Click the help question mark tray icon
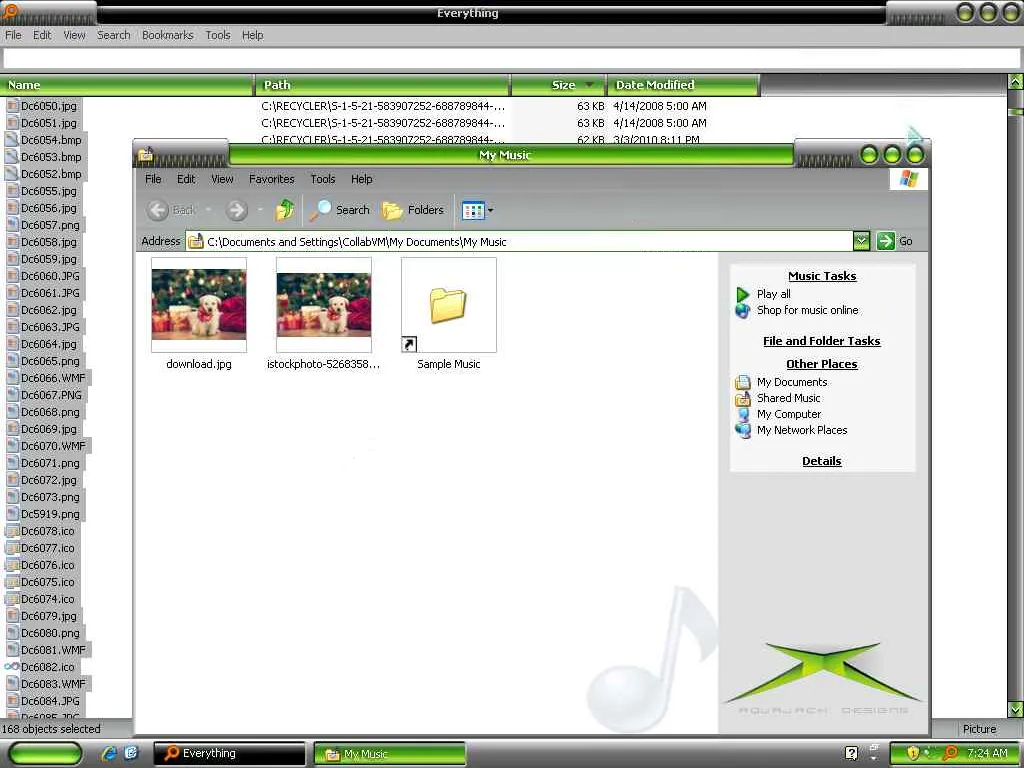Screen dimensions: 1024x768 852,753
